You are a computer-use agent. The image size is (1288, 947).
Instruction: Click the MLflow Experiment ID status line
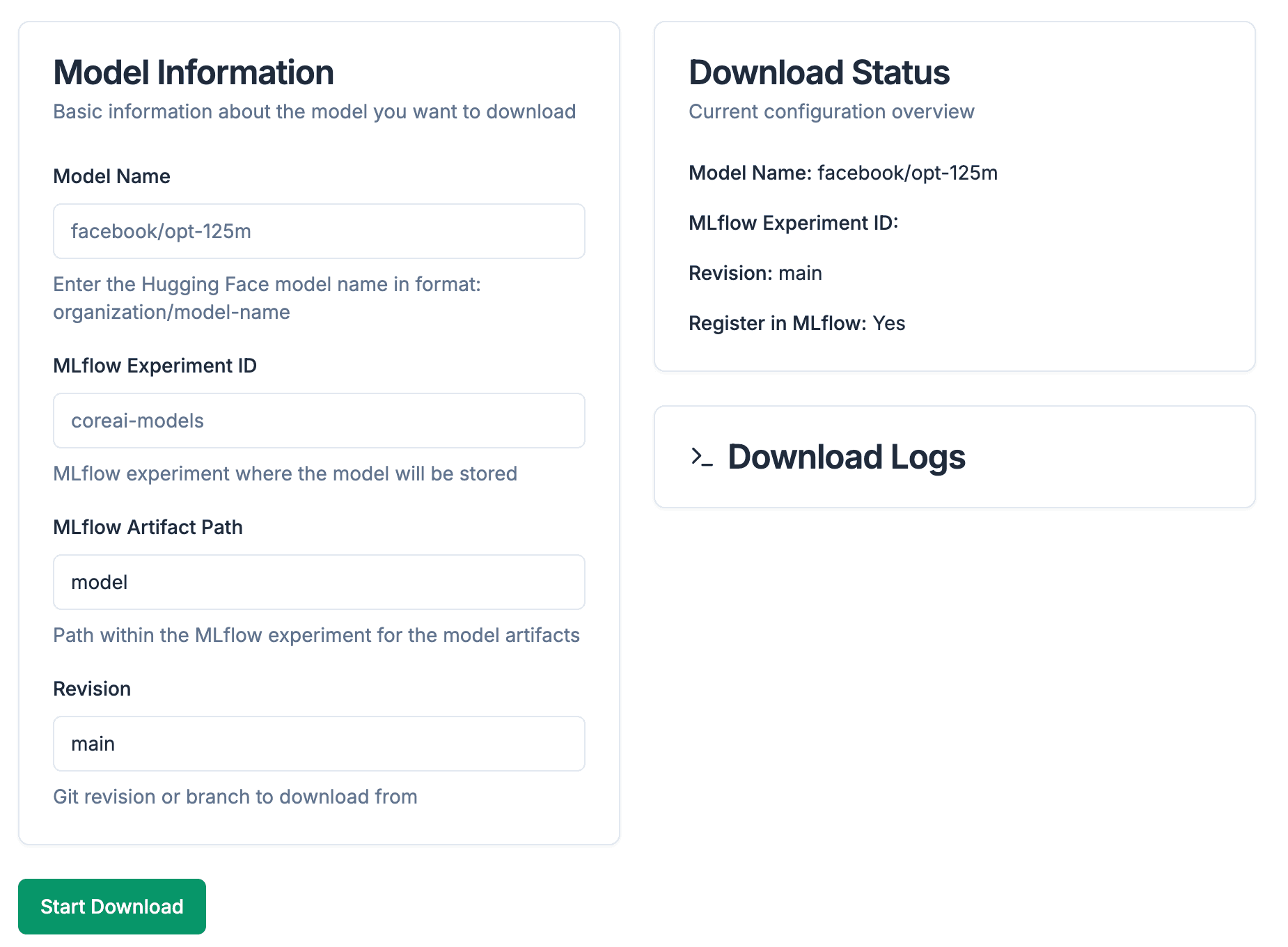click(793, 223)
